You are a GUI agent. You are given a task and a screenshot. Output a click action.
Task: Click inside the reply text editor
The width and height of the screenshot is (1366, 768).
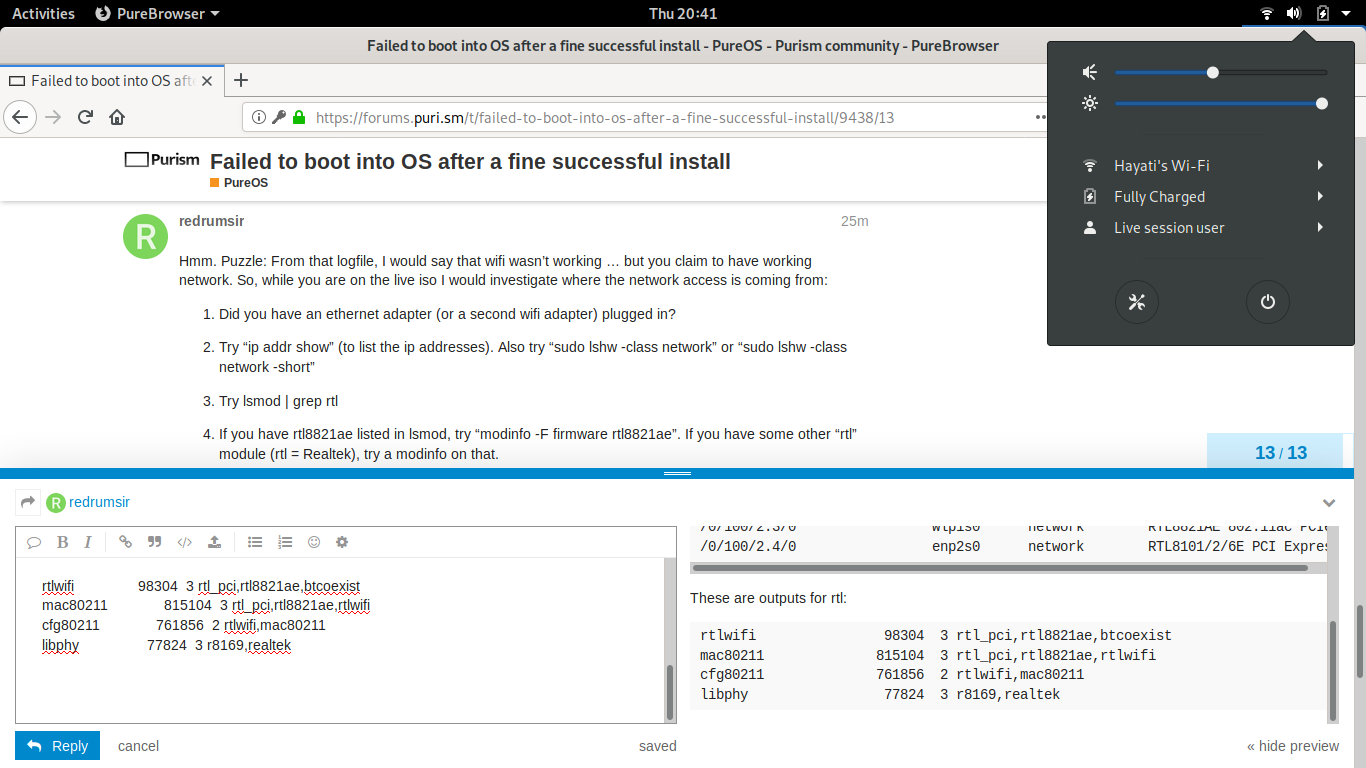pos(340,640)
